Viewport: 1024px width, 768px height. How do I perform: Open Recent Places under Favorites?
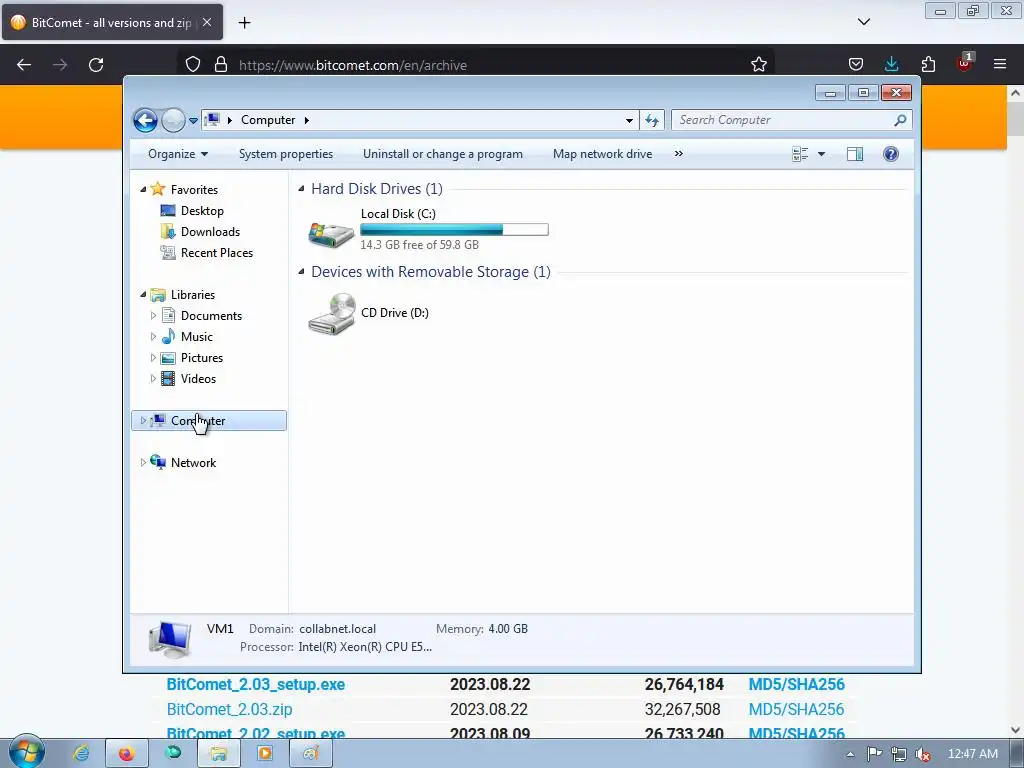(x=217, y=253)
